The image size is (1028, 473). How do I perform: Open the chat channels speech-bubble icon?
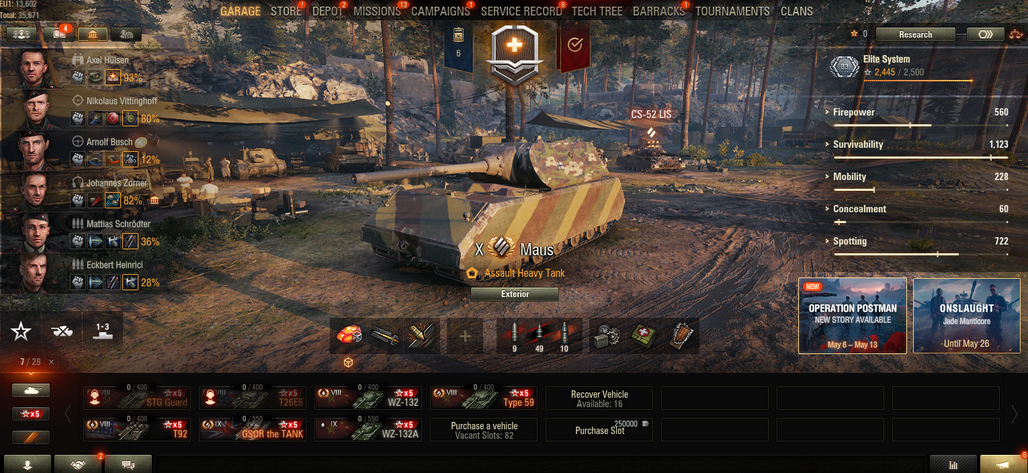click(128, 464)
